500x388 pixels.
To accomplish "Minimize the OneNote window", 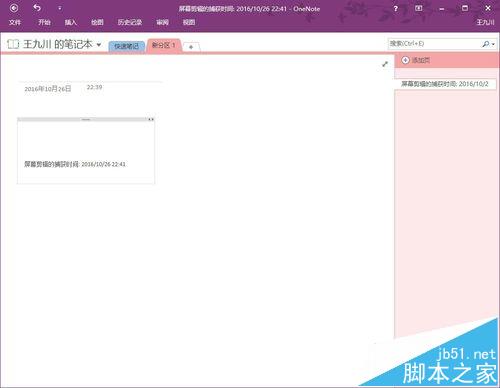I will [442, 9].
